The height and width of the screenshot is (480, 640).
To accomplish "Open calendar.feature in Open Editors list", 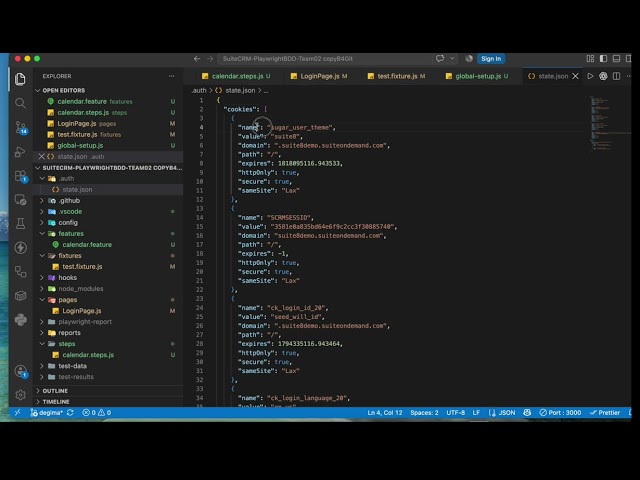I will [109, 101].
